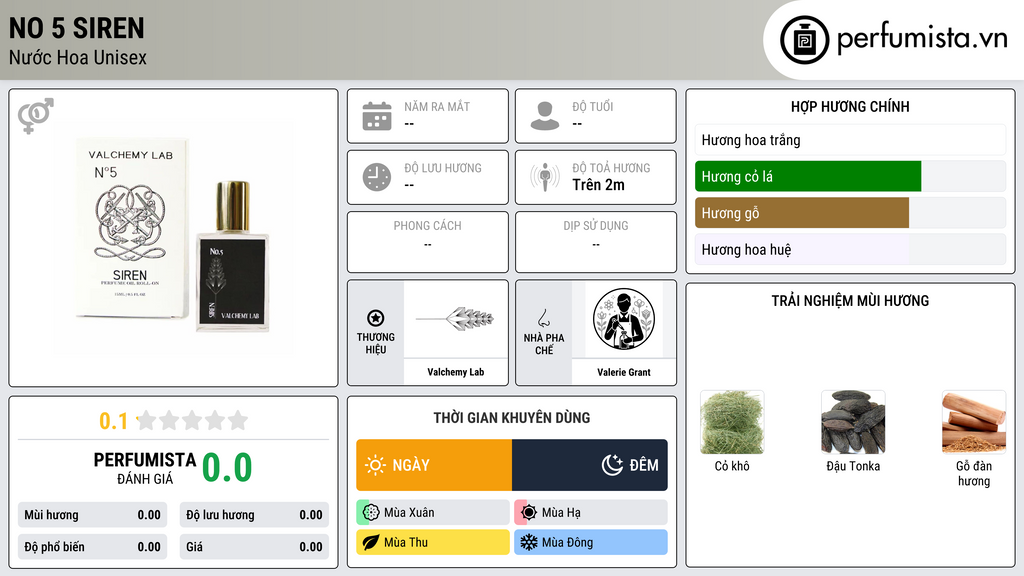Click the sun icon for Mùa Hạ
This screenshot has width=1024, height=576.
pyautogui.click(x=529, y=513)
